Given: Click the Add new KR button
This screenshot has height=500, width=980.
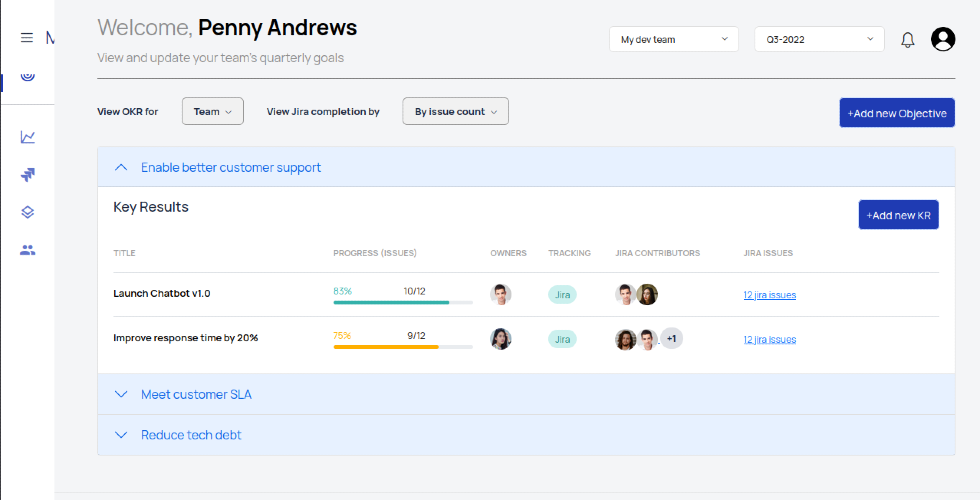Looking at the screenshot, I should (x=898, y=215).
